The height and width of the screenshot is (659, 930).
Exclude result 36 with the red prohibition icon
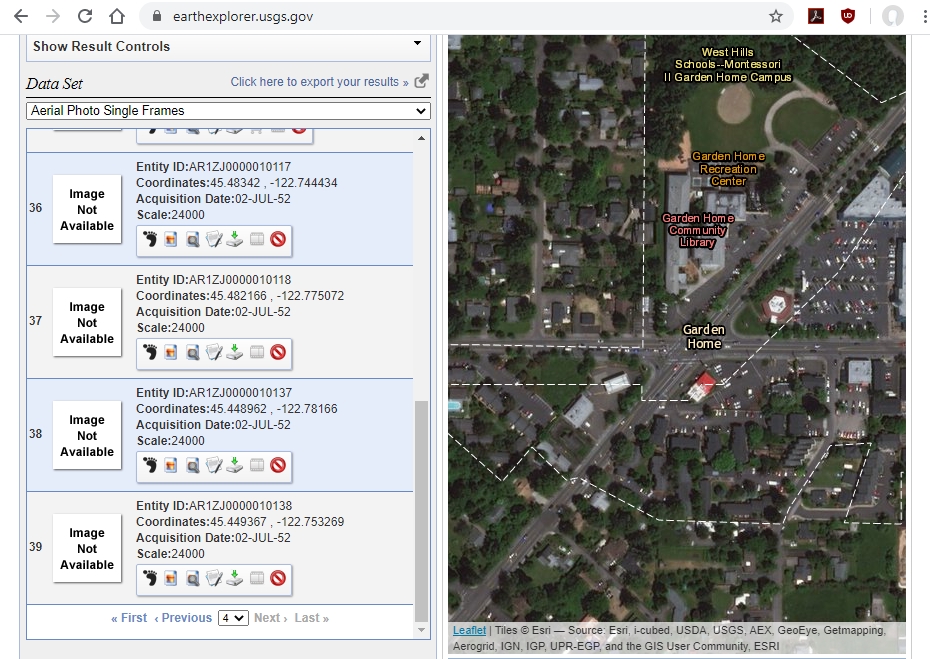click(277, 240)
